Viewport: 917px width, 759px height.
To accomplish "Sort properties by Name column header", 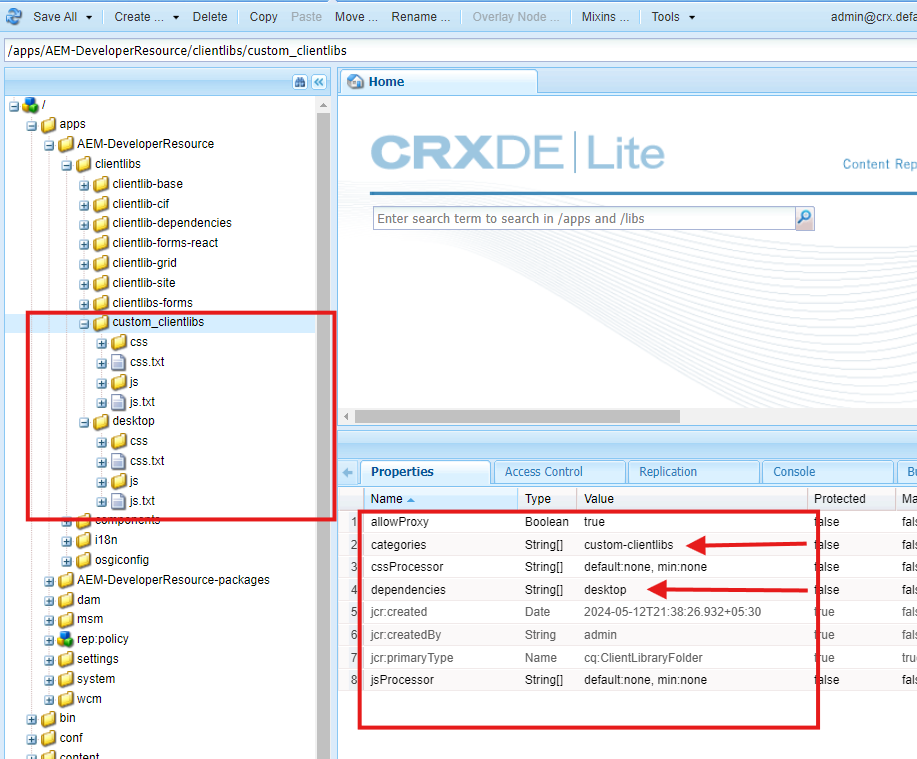I will click(387, 498).
